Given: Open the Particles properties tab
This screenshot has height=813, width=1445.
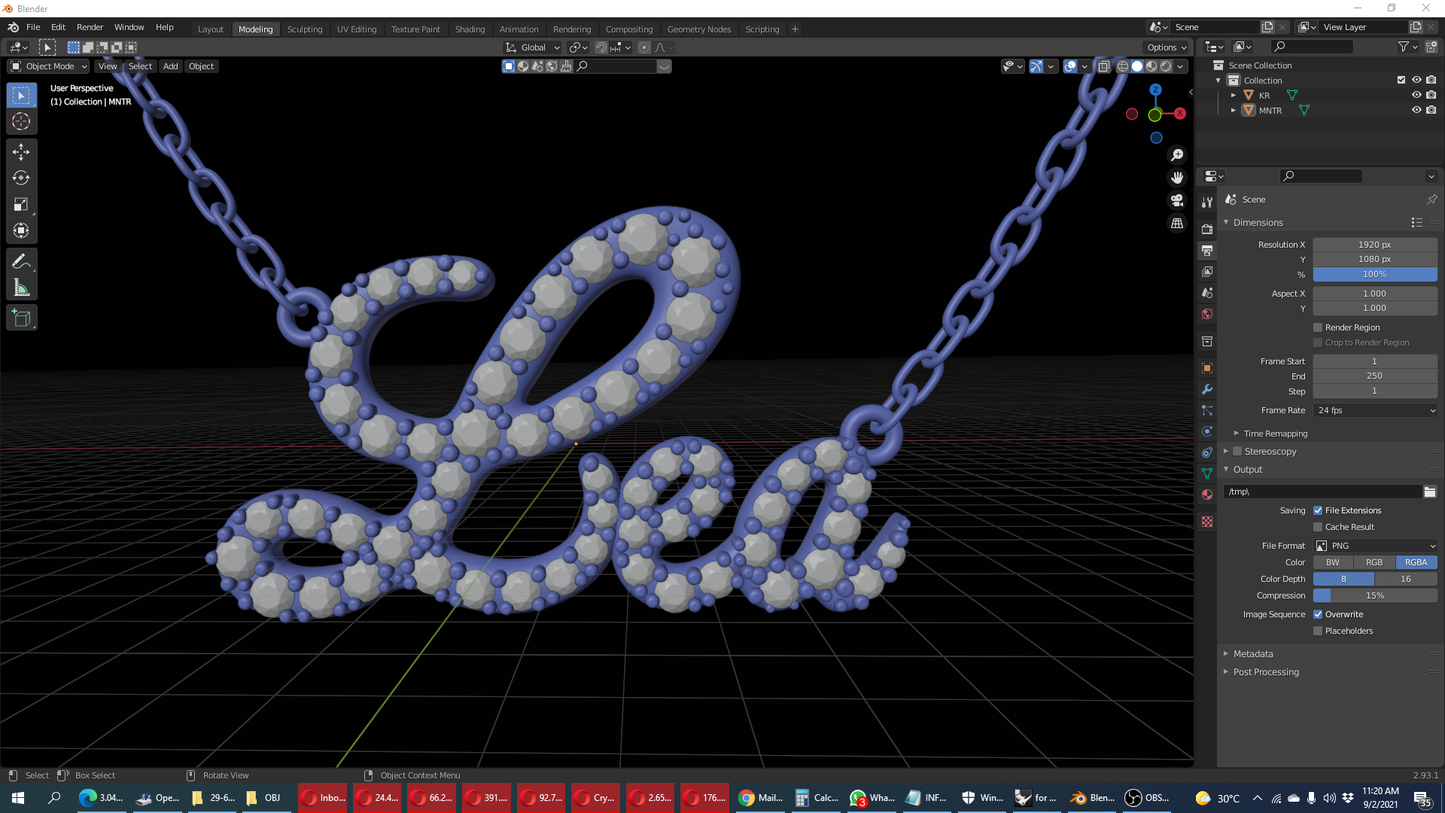Looking at the screenshot, I should pos(1207,410).
